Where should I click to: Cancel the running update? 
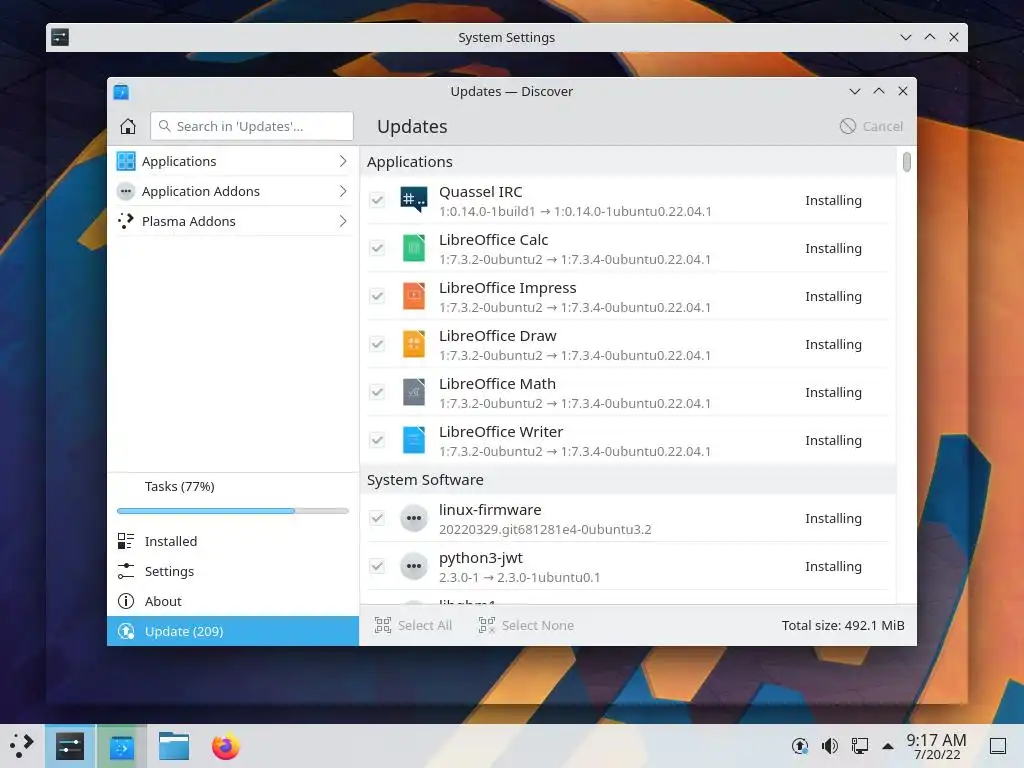871,126
